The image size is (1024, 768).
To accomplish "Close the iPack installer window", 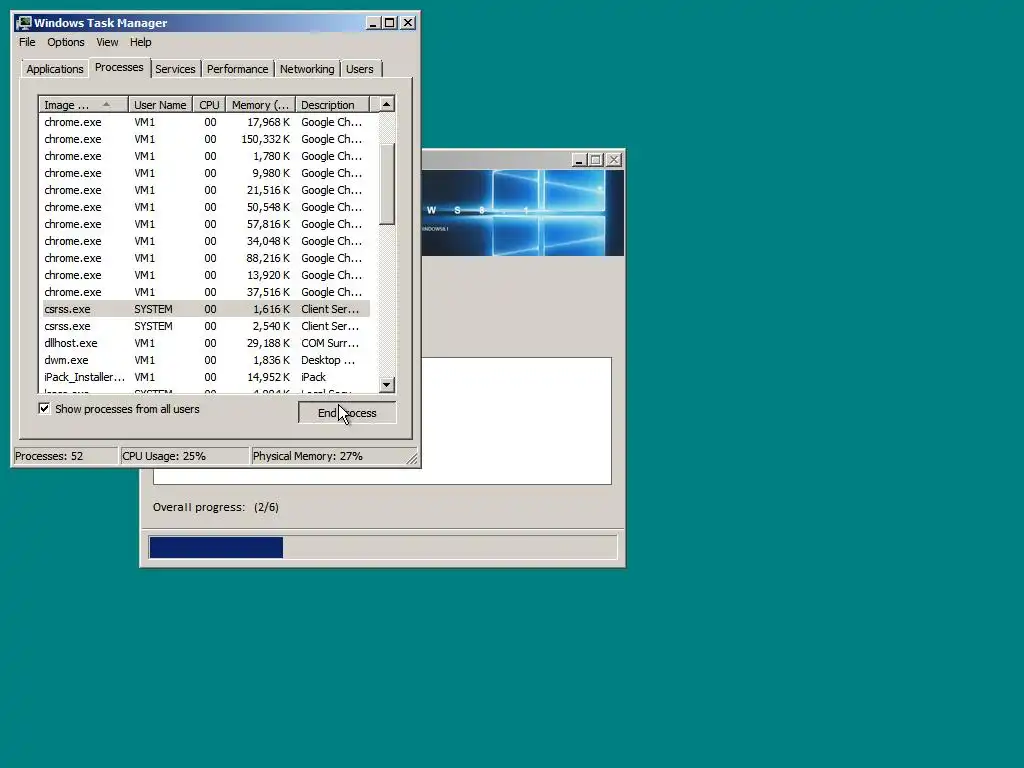I will tap(614, 159).
